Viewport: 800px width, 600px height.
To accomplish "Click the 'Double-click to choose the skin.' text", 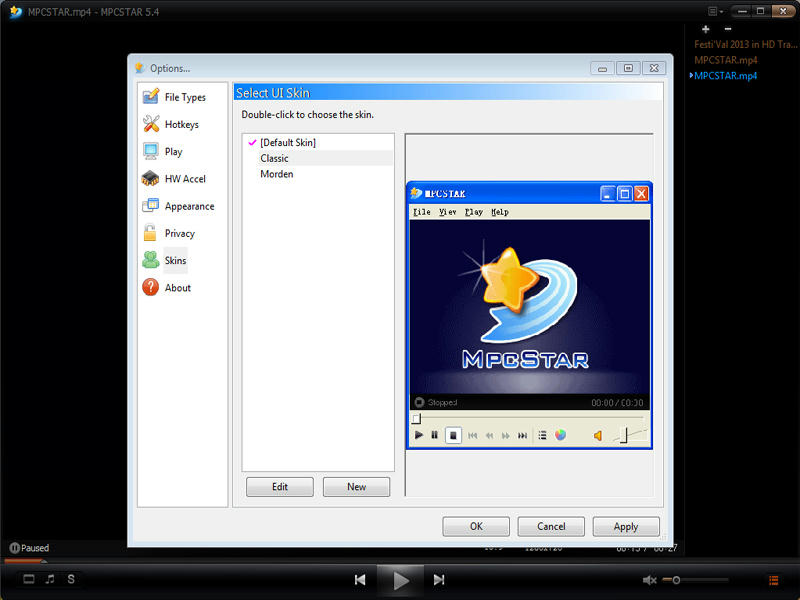I will click(308, 114).
